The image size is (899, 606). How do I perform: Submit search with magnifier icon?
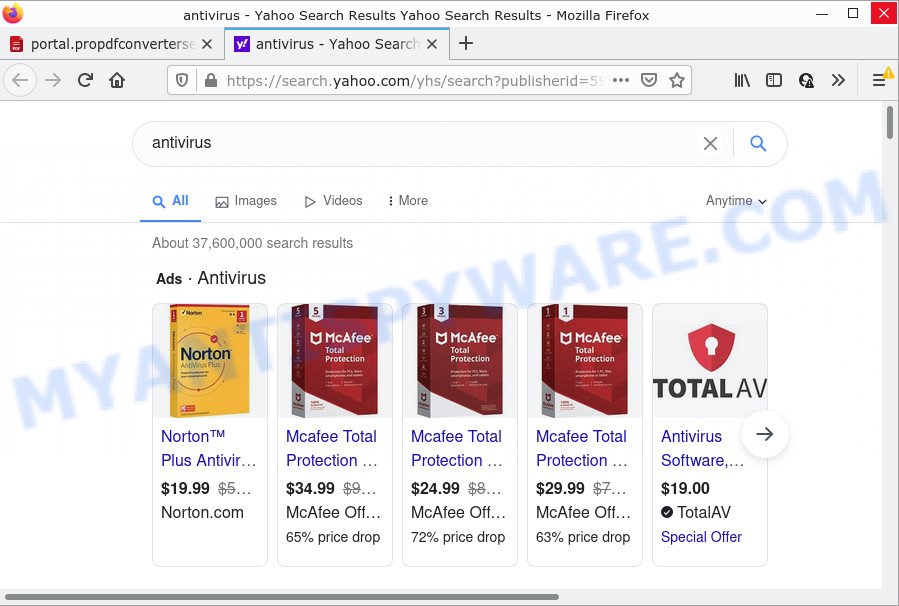pyautogui.click(x=758, y=143)
